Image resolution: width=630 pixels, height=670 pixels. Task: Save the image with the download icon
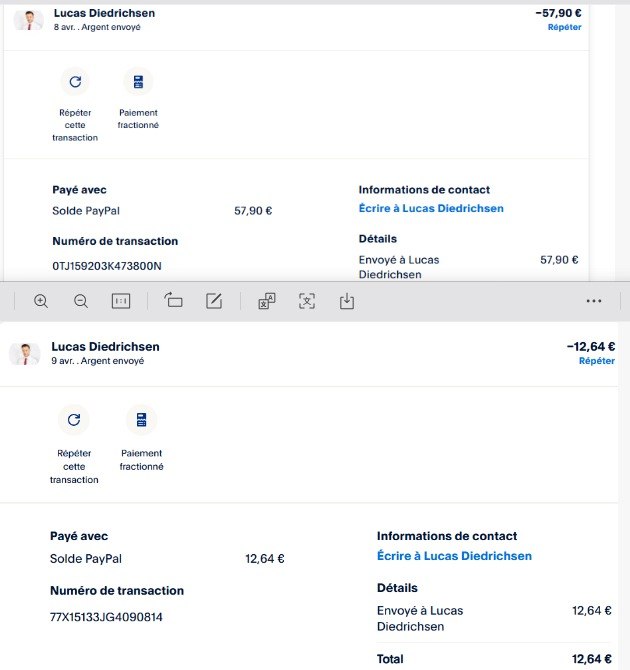pos(347,301)
